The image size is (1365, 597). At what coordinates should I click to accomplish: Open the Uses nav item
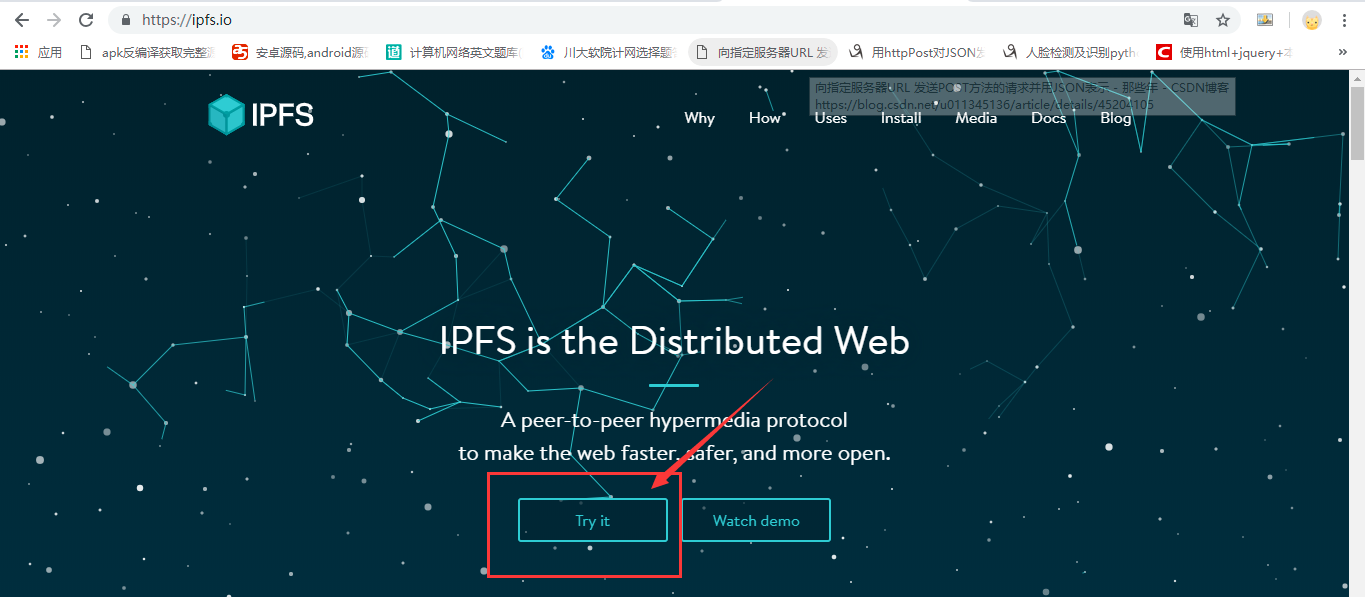point(830,118)
